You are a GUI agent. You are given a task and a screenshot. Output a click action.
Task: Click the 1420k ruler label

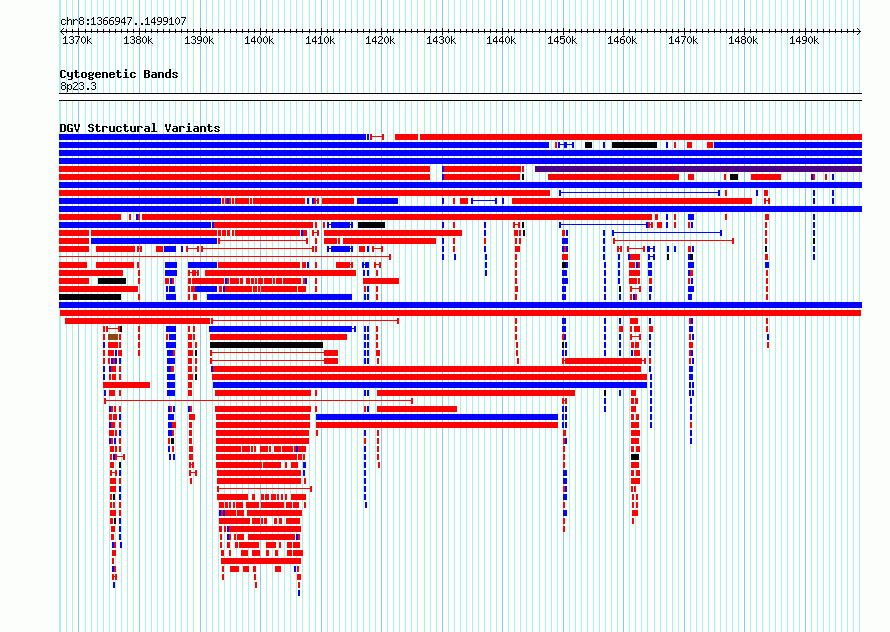tap(380, 41)
